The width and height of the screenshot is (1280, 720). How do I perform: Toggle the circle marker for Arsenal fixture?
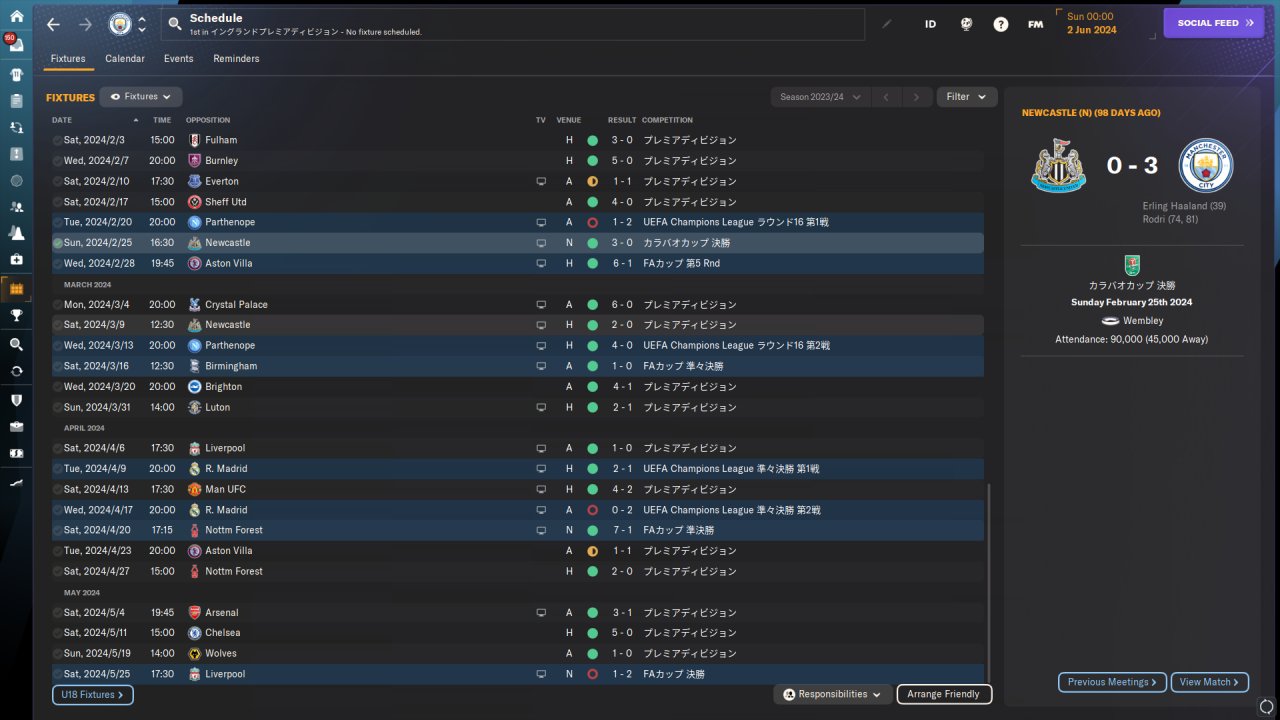58,612
